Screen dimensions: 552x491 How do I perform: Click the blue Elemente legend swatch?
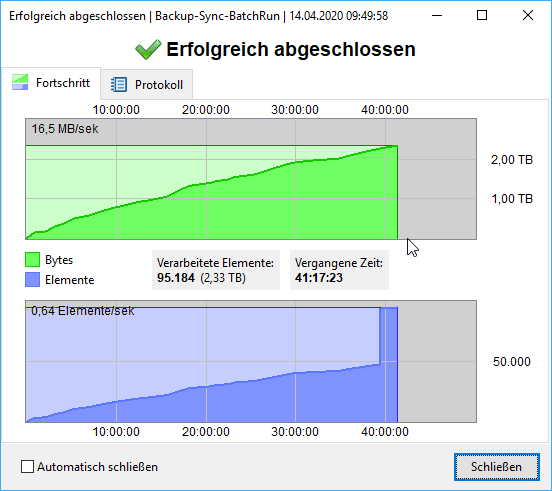(x=32, y=280)
